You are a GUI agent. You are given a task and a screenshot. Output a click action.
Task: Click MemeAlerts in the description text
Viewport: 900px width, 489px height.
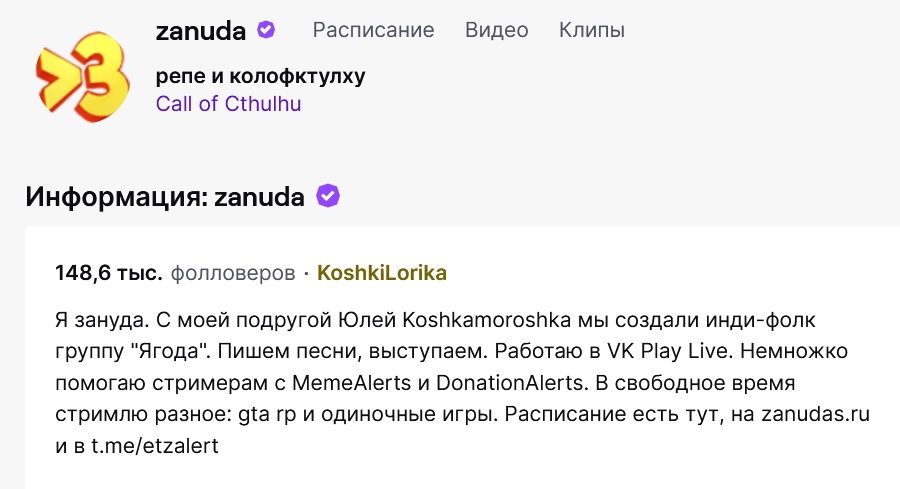pos(351,383)
